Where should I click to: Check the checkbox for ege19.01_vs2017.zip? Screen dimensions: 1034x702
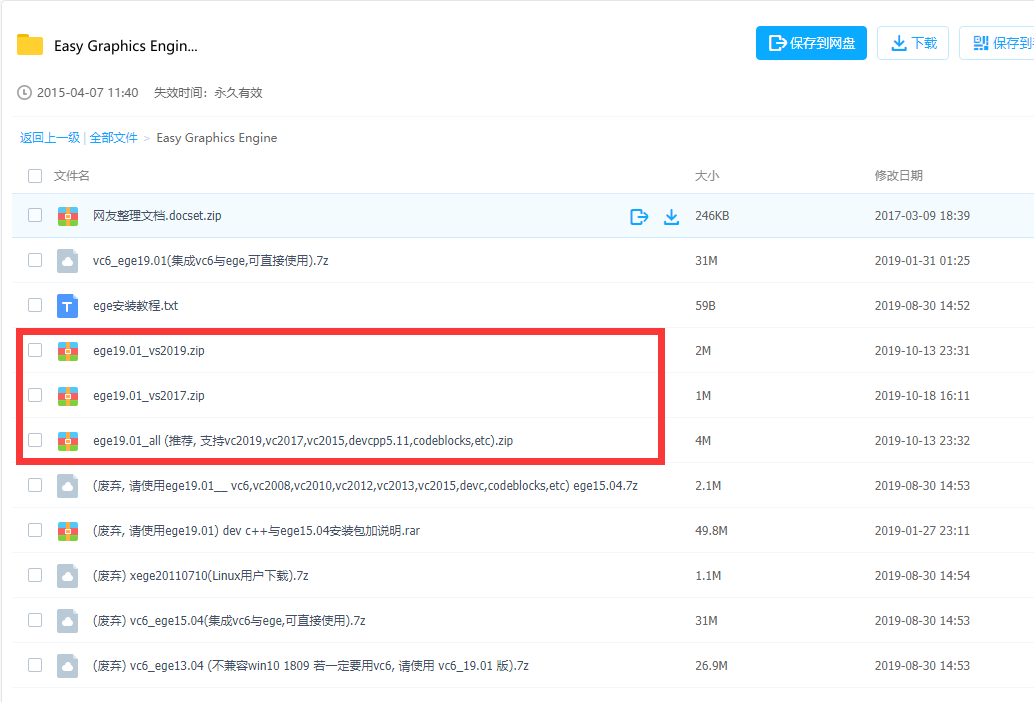pyautogui.click(x=34, y=395)
